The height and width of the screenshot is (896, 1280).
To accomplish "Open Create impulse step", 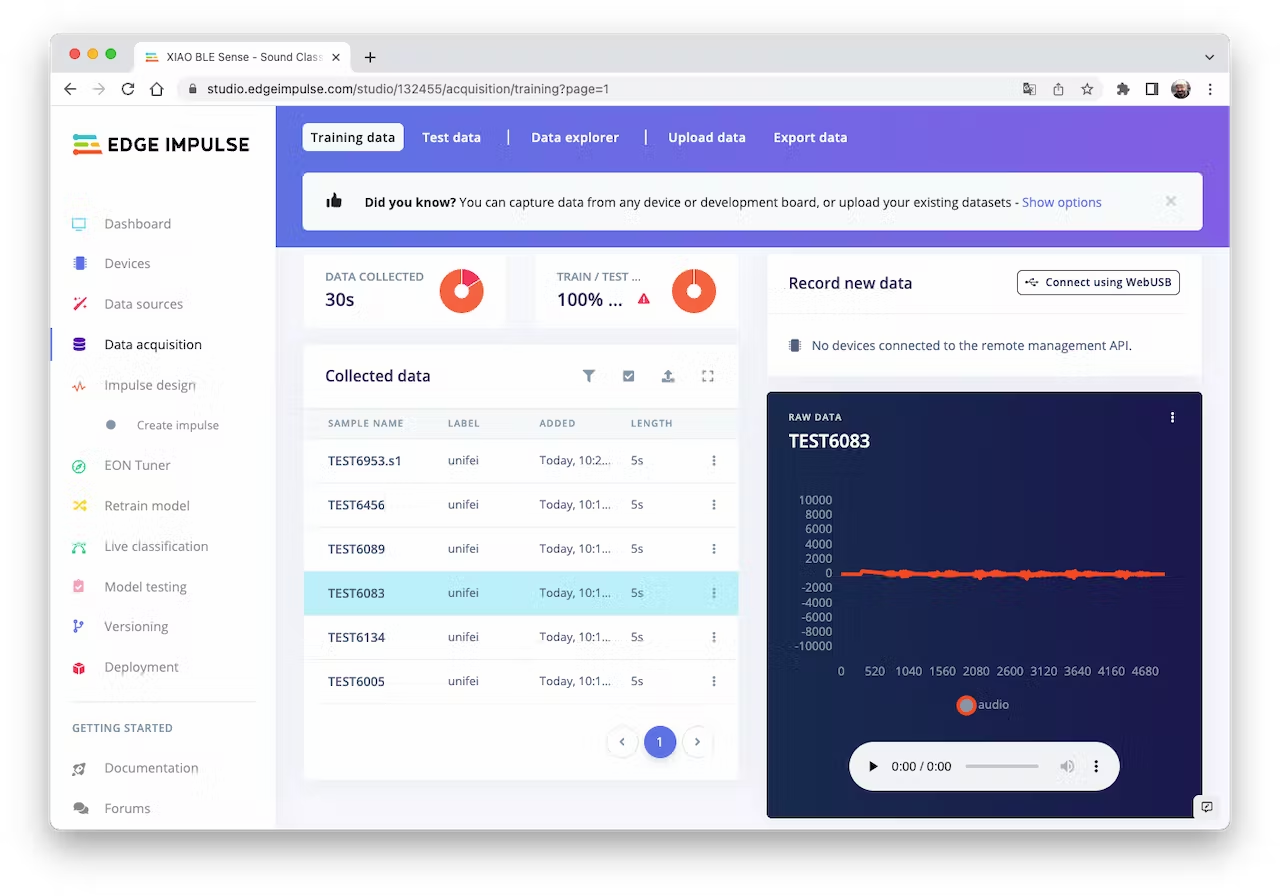I will click(178, 425).
